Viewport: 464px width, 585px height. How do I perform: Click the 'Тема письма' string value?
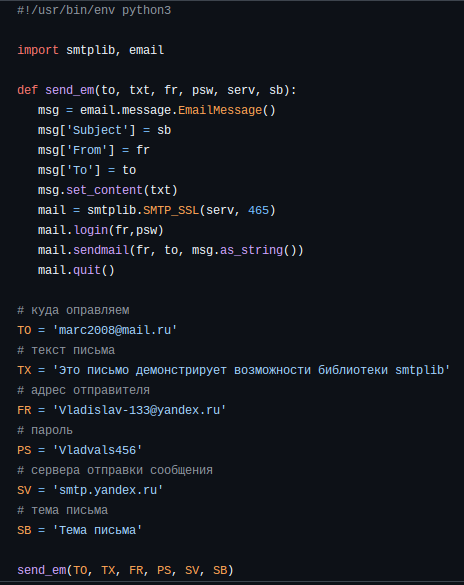[x=97, y=530]
